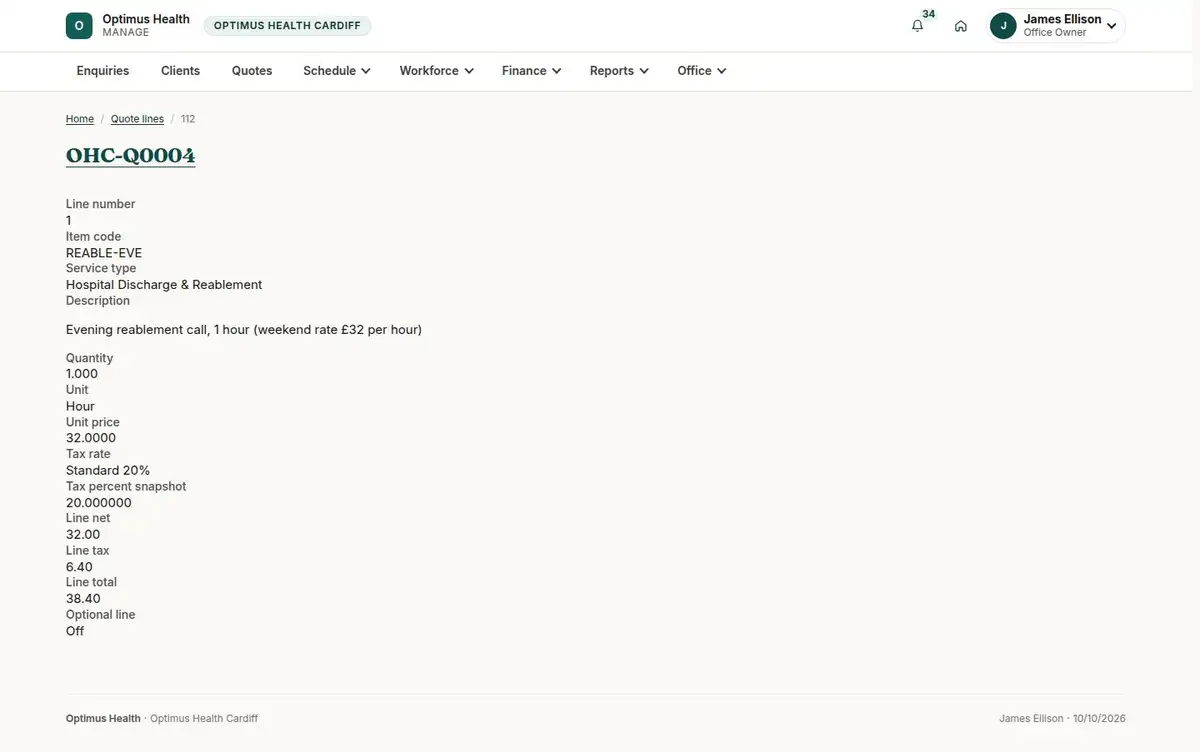The width and height of the screenshot is (1200, 752).
Task: Click the line total 38.40
Action: coord(83,599)
